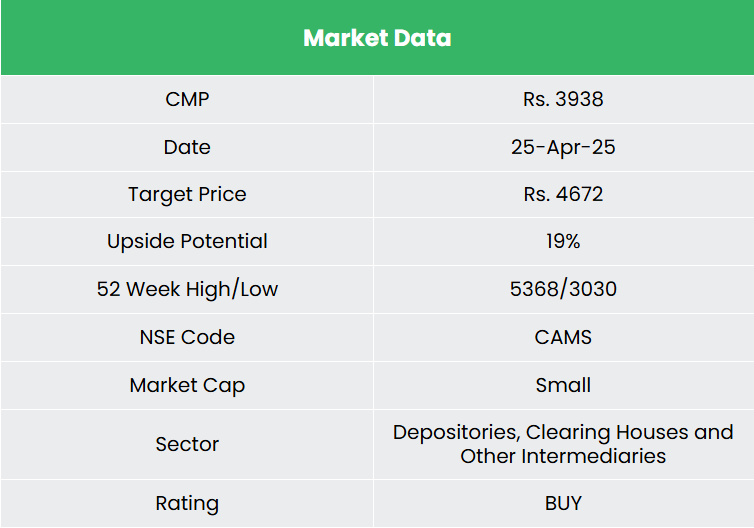Select the 52 Week High/Low label

click(187, 289)
